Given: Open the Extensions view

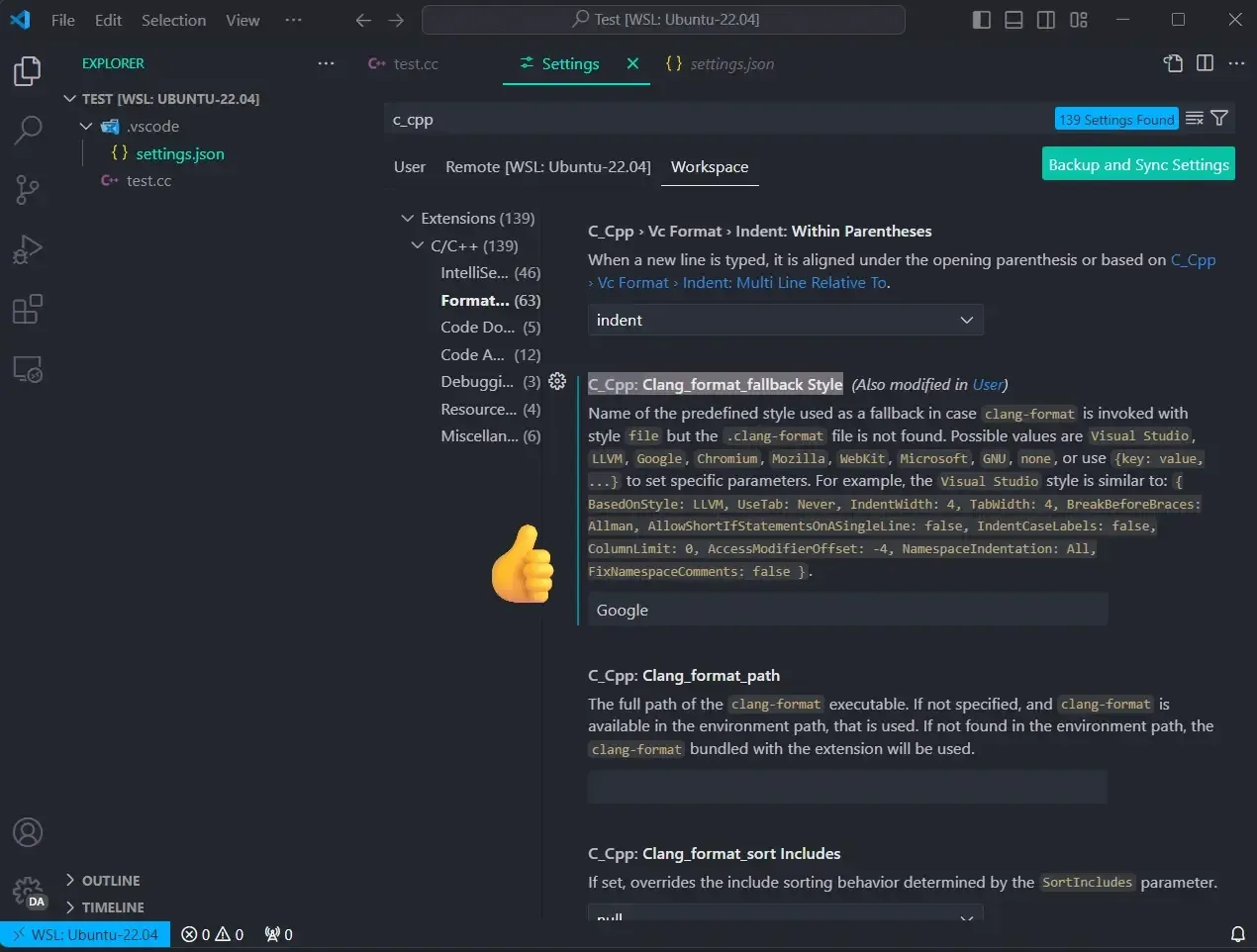Looking at the screenshot, I should 28,309.
